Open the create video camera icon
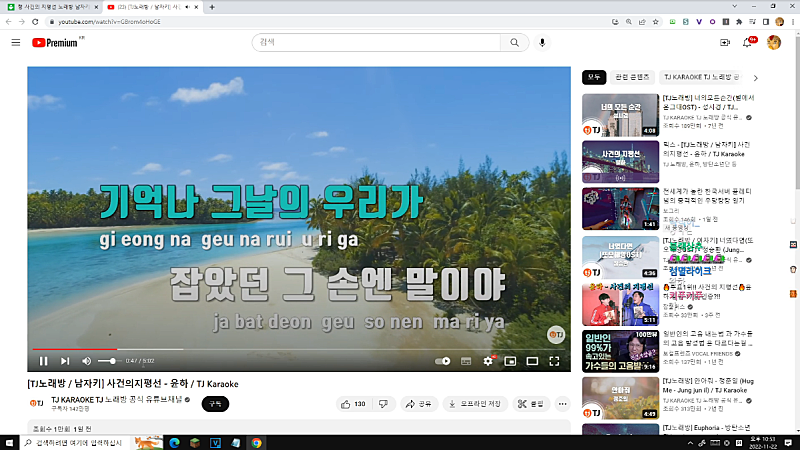 (x=724, y=43)
